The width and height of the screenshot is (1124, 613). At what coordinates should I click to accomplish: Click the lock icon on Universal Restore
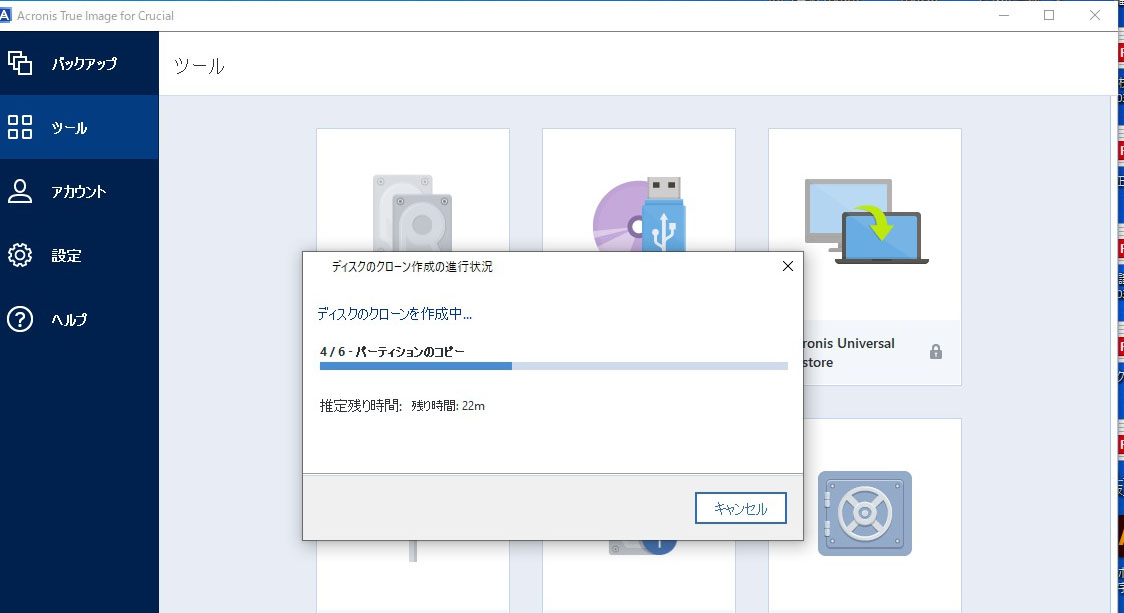coord(935,351)
